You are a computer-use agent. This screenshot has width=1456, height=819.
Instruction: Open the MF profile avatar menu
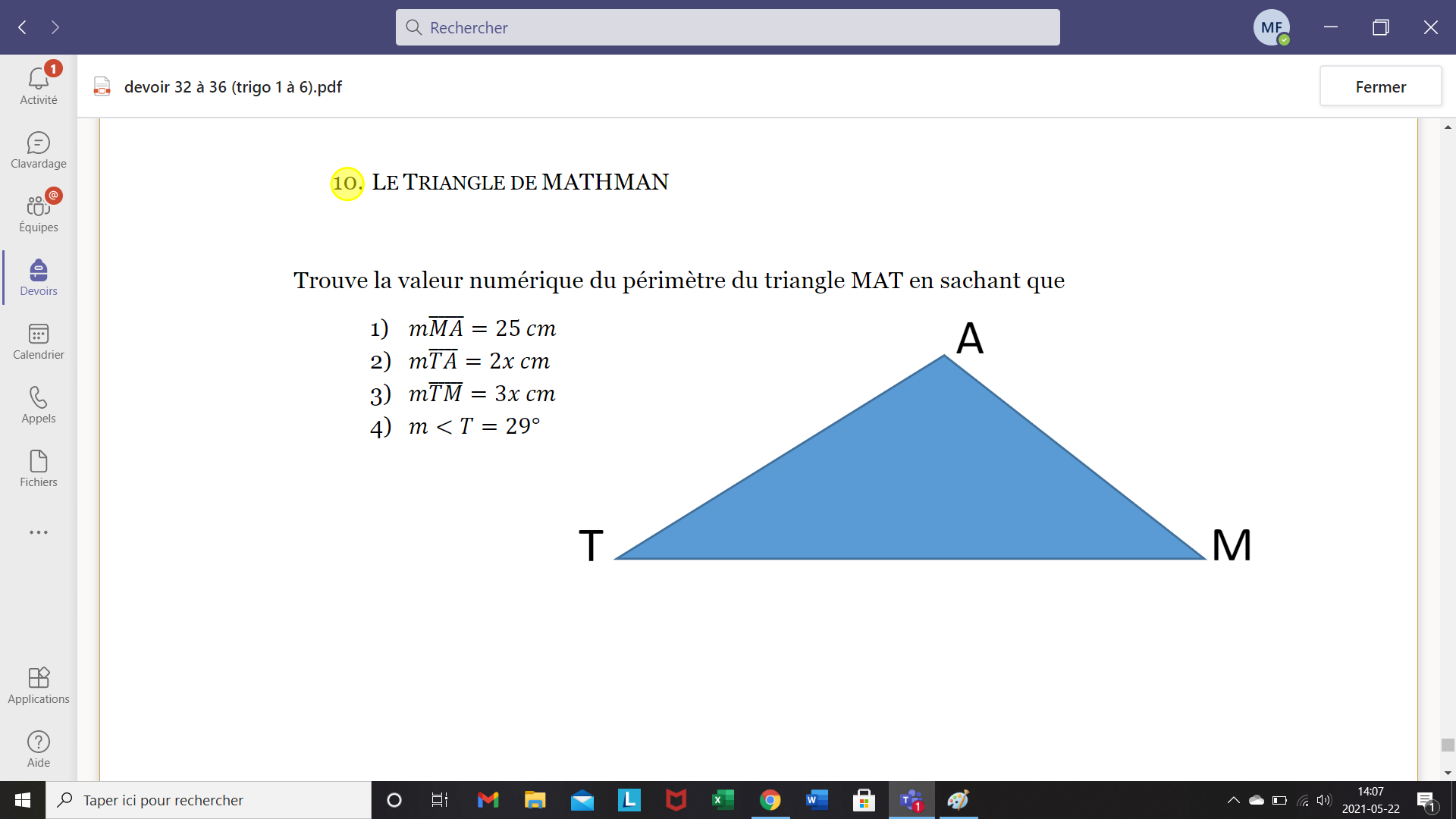click(1271, 27)
